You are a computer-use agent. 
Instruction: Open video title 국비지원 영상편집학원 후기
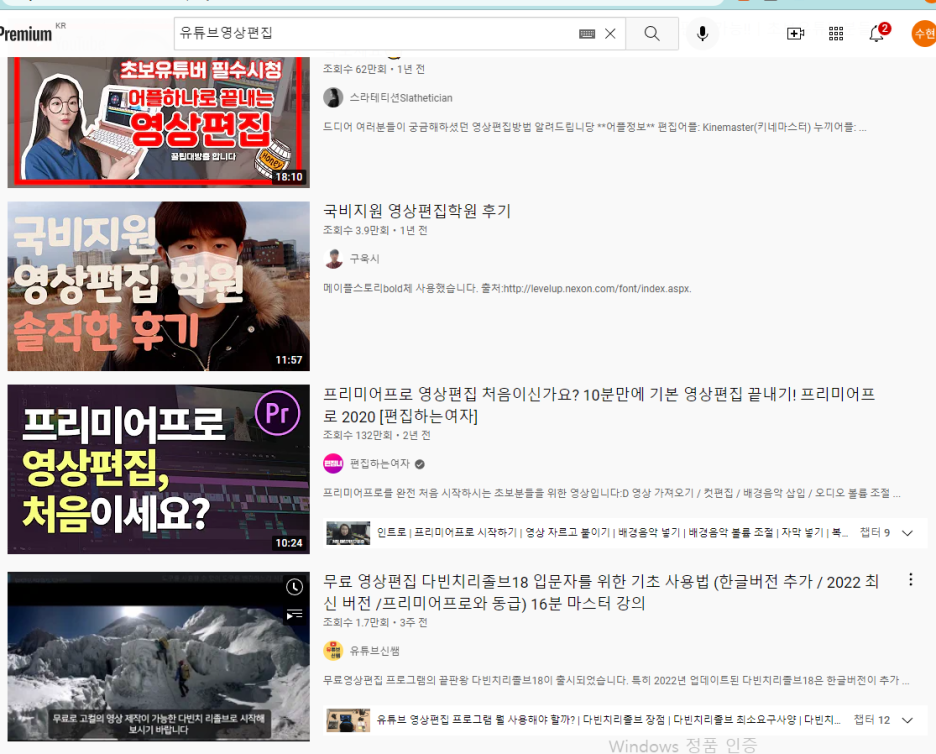point(417,211)
